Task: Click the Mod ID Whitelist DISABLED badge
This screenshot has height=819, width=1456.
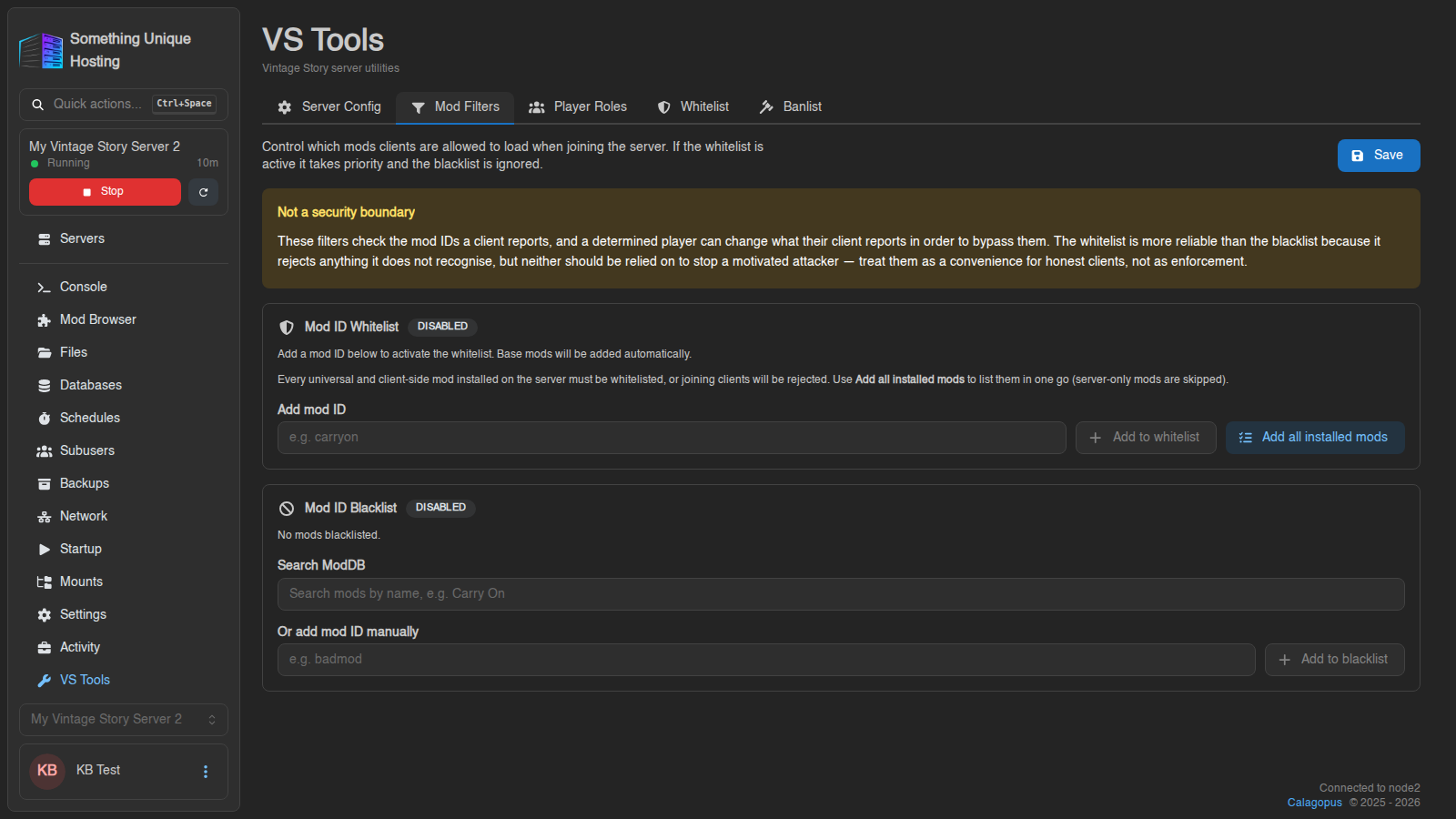Action: (442, 327)
